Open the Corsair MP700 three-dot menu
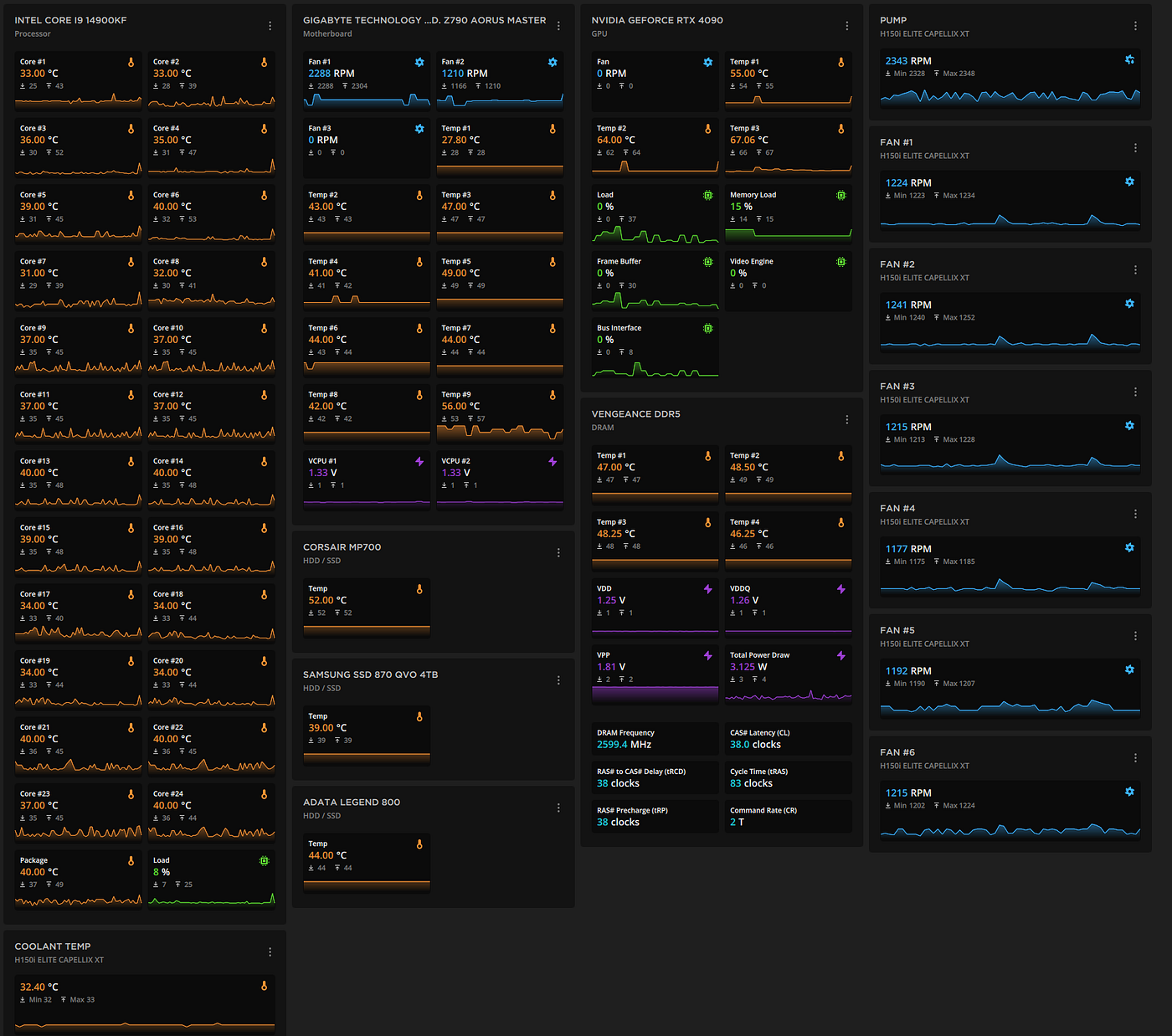This screenshot has height=1036, width=1172. tap(558, 553)
